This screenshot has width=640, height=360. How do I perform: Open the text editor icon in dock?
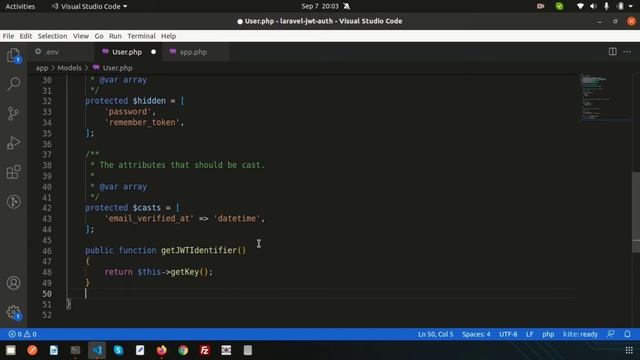140,350
